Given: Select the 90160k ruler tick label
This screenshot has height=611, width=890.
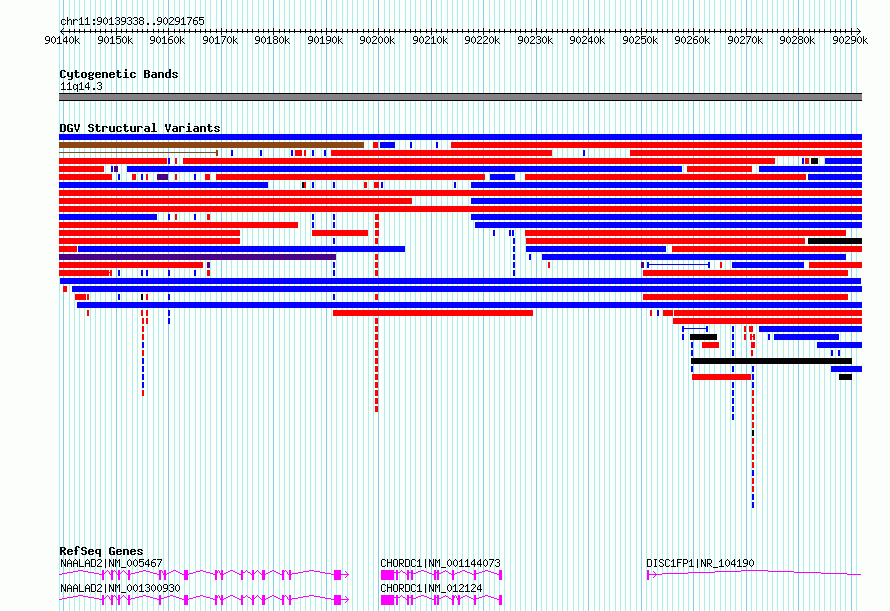Looking at the screenshot, I should (x=167, y=40).
